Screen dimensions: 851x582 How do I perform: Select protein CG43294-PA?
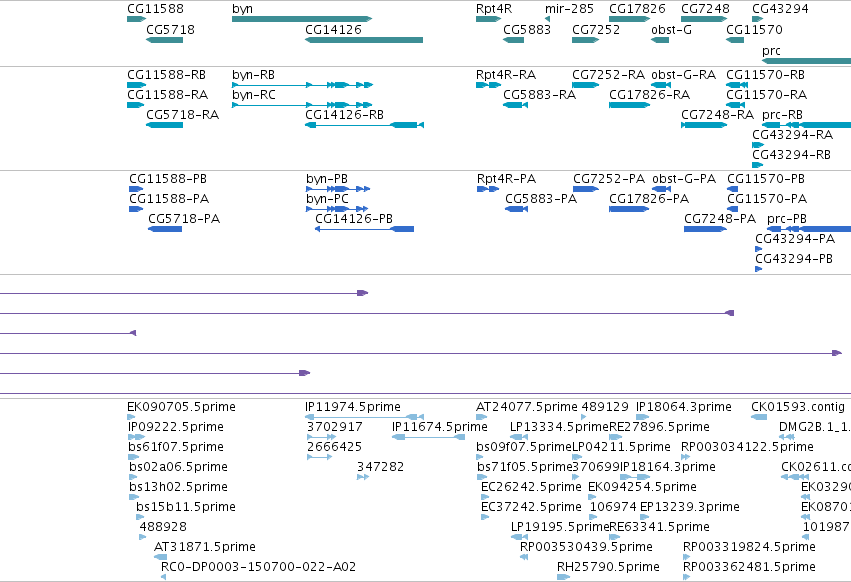tap(759, 249)
